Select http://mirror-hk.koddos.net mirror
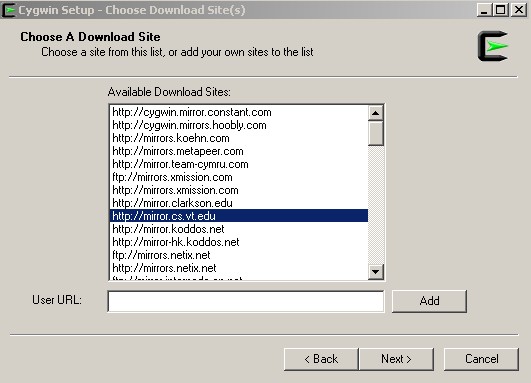The height and width of the screenshot is (383, 531). 239,242
